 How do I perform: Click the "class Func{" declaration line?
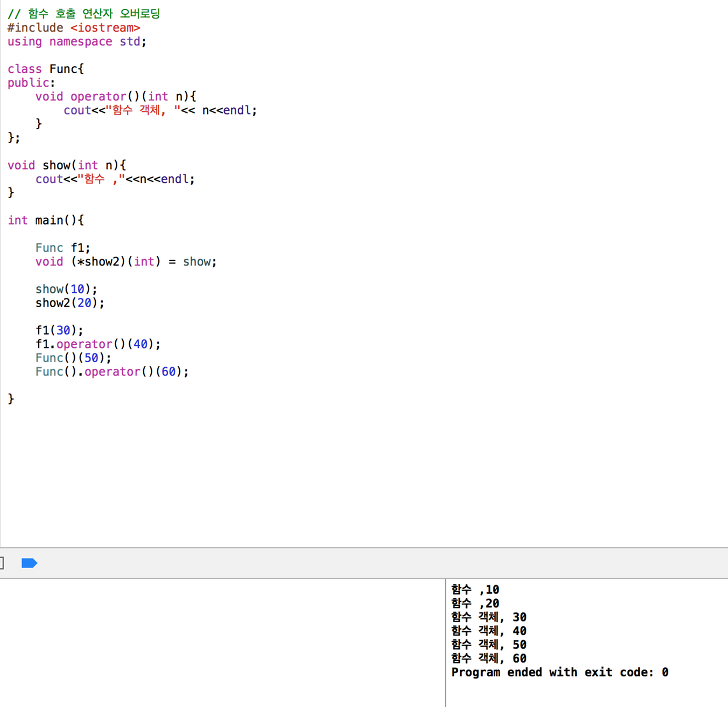(46, 69)
